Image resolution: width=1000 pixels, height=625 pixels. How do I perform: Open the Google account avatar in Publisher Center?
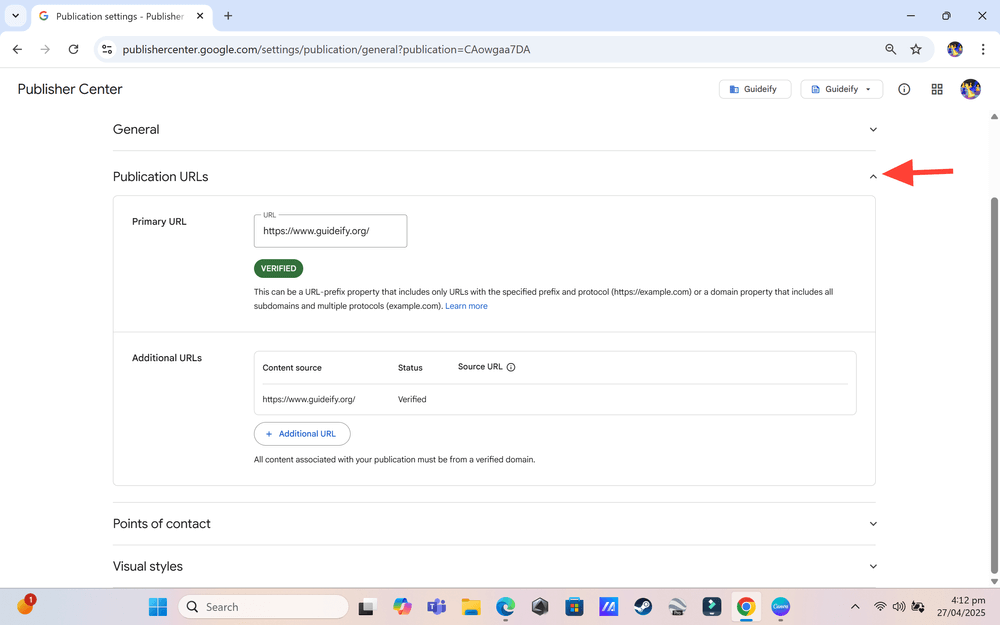[x=970, y=89]
